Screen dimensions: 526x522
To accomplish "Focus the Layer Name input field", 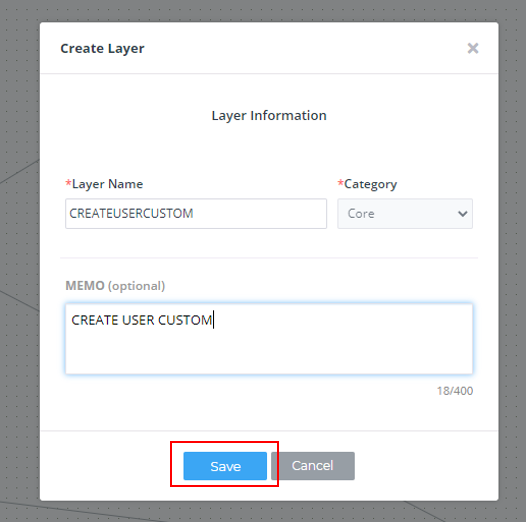I will click(x=196, y=214).
